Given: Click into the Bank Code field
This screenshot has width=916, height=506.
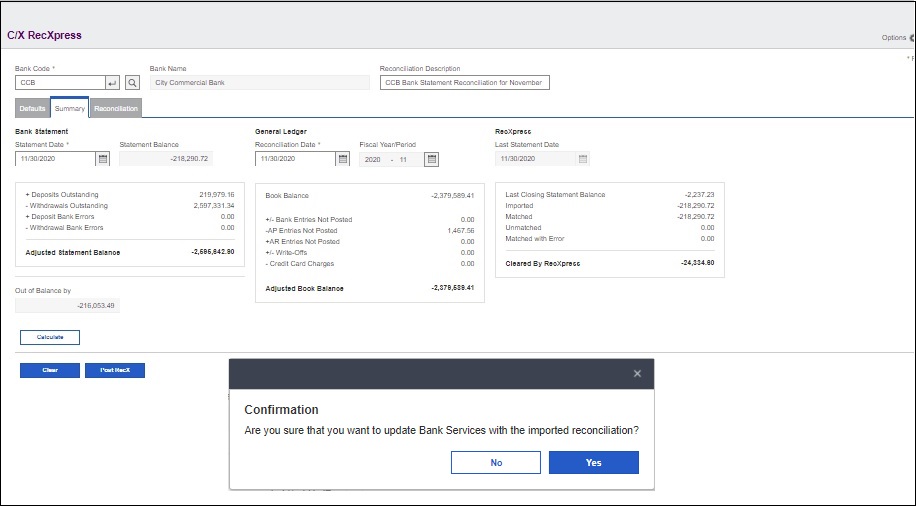Looking at the screenshot, I should tap(58, 83).
